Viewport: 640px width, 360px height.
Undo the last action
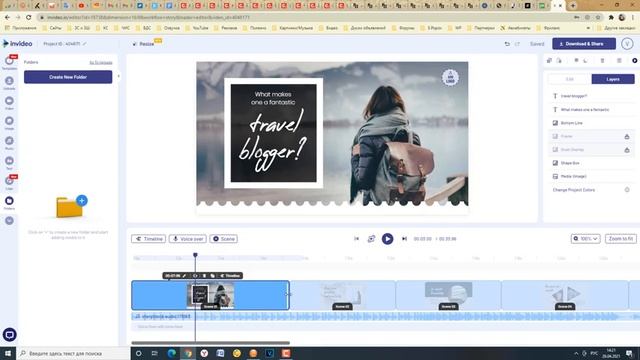coord(507,44)
